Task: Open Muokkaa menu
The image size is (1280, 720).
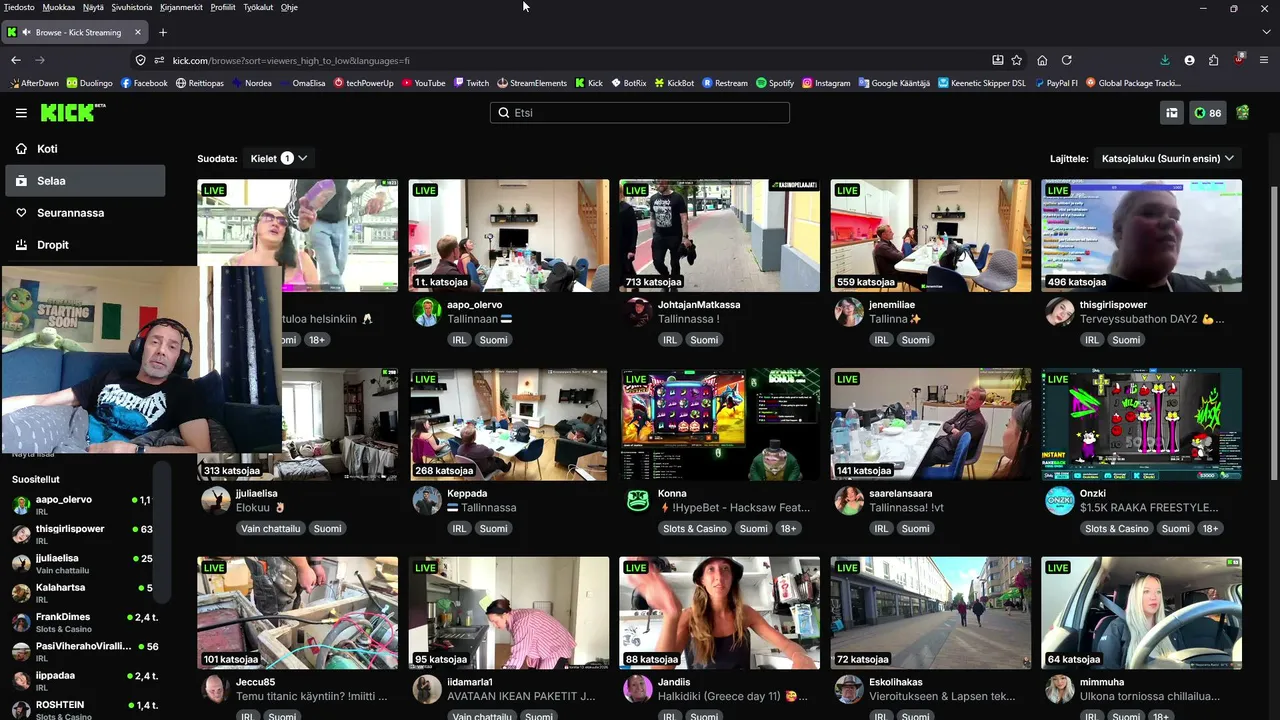Action: click(59, 7)
